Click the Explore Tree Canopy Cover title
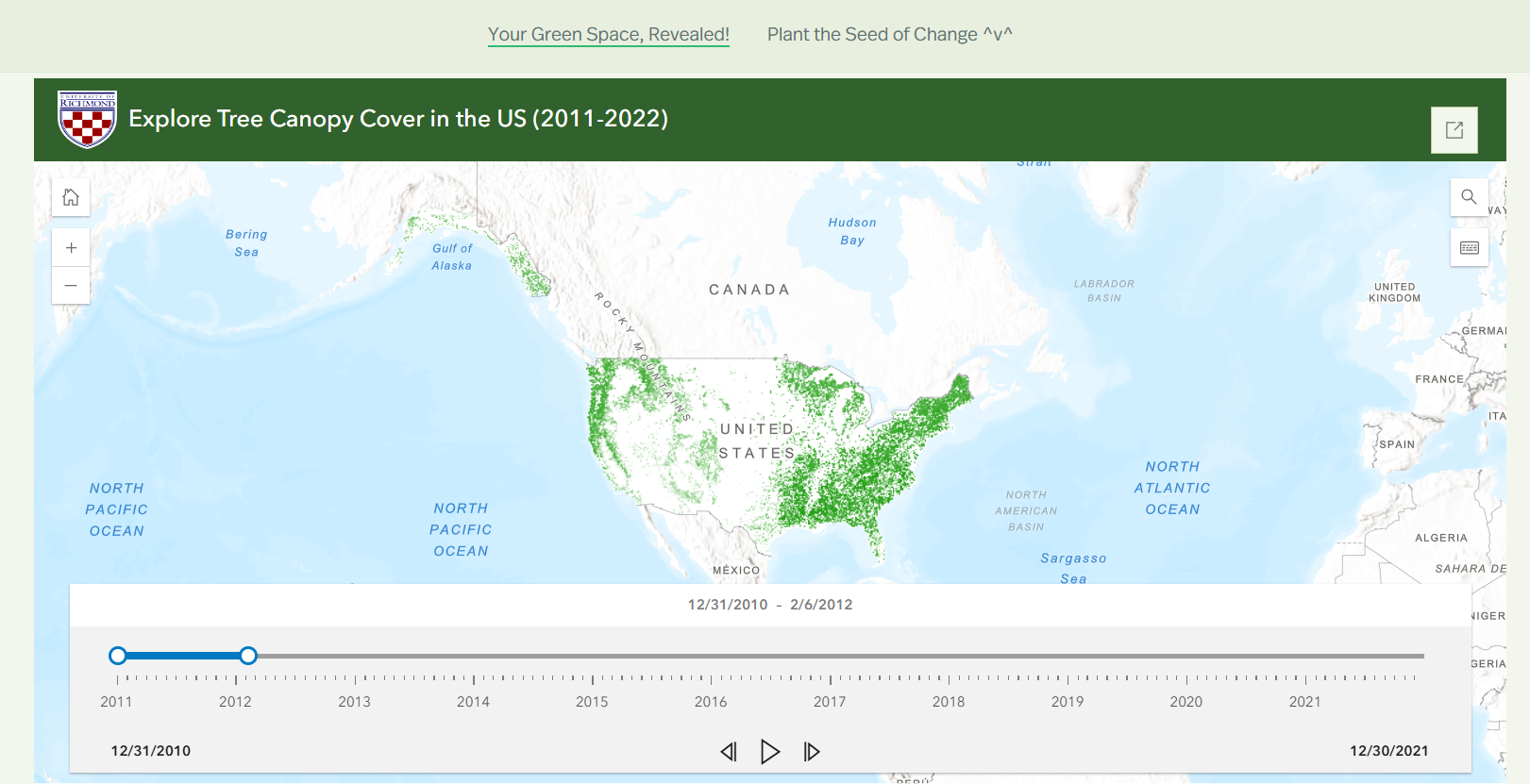This screenshot has height=784, width=1530. 398,119
